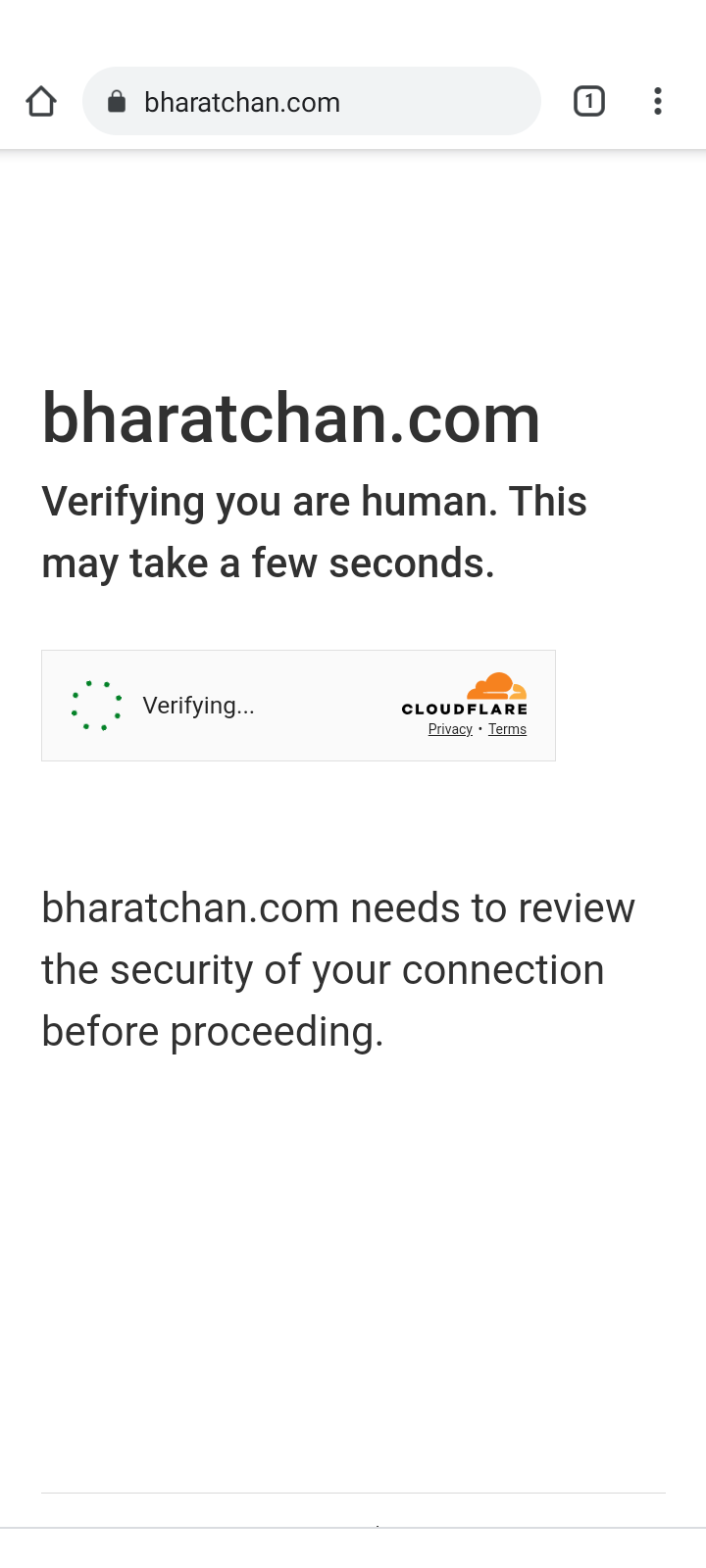Click "needs to review" paragraph first line
Image resolution: width=706 pixels, height=1568 pixels.
tap(338, 908)
